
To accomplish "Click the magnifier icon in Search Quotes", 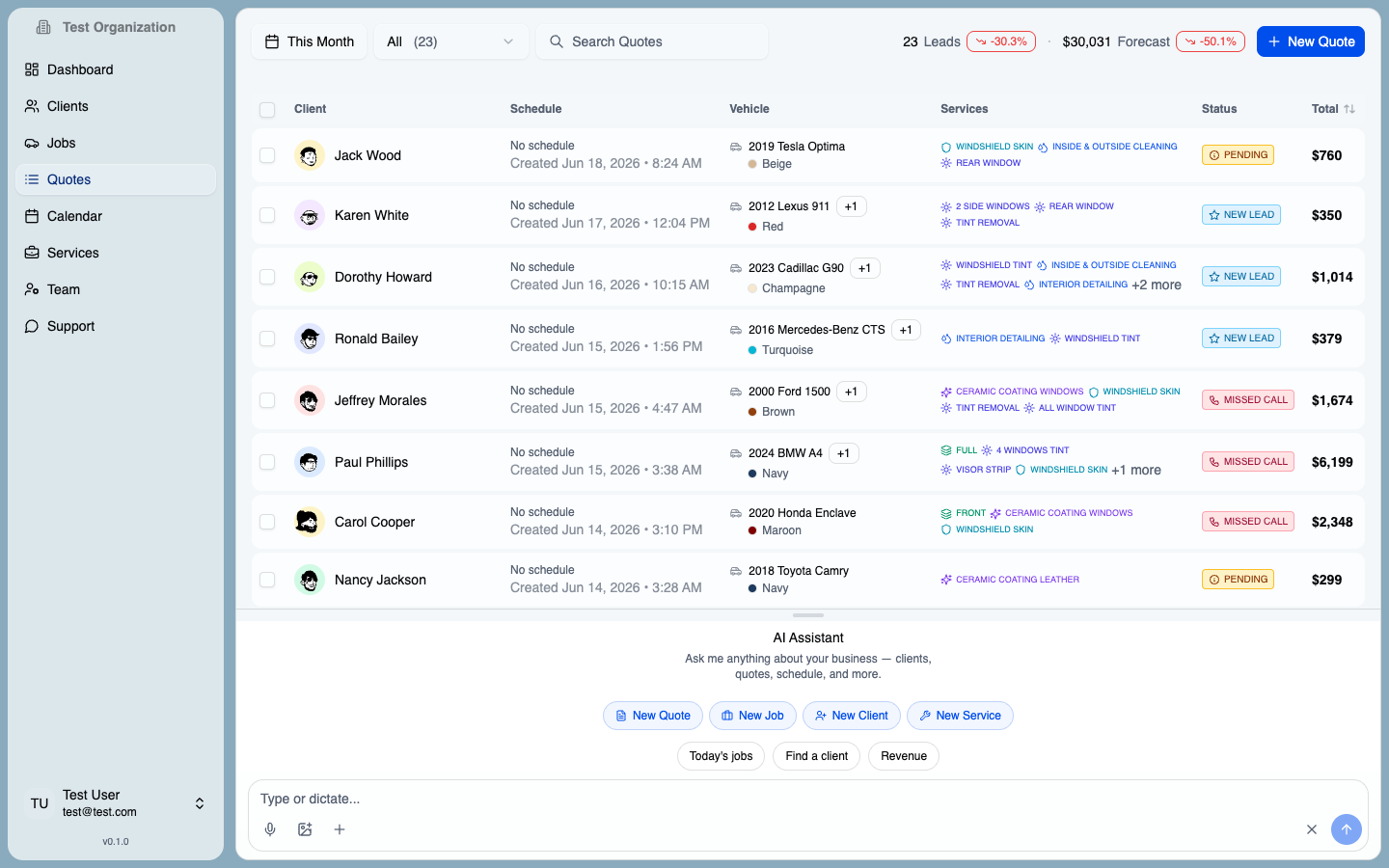I will coord(557,41).
